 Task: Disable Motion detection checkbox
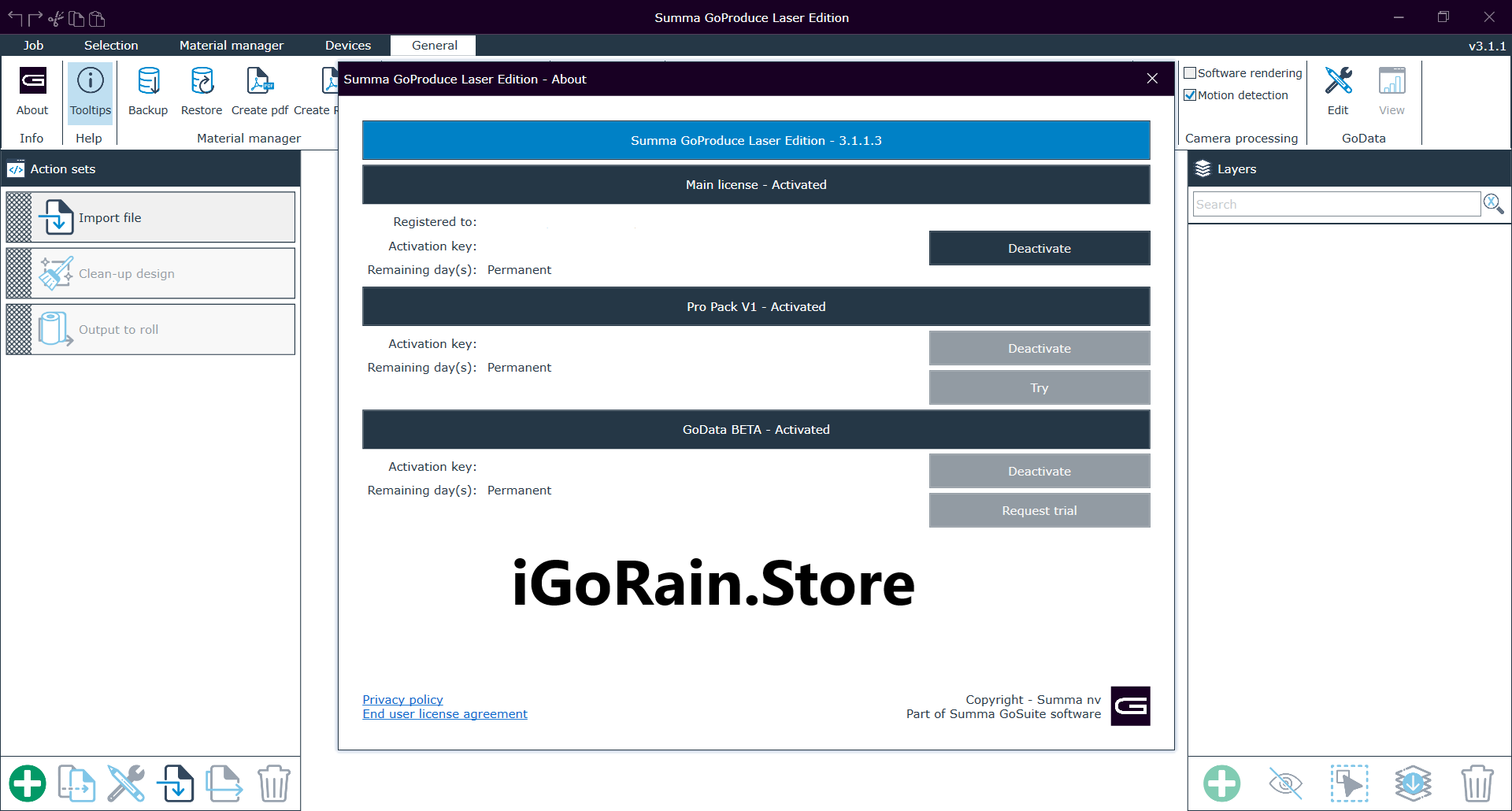click(1191, 95)
